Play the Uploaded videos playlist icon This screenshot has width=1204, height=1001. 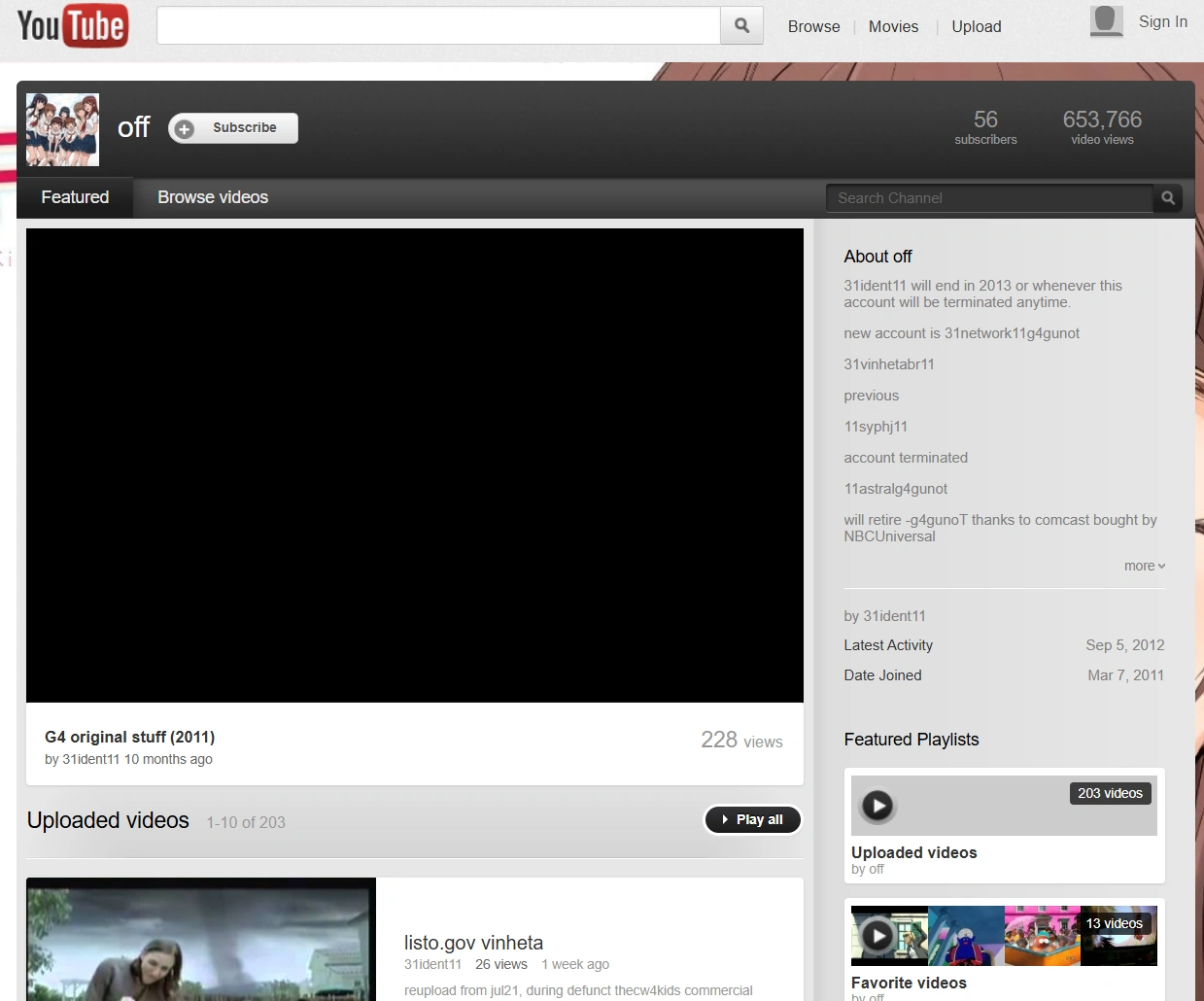[877, 806]
